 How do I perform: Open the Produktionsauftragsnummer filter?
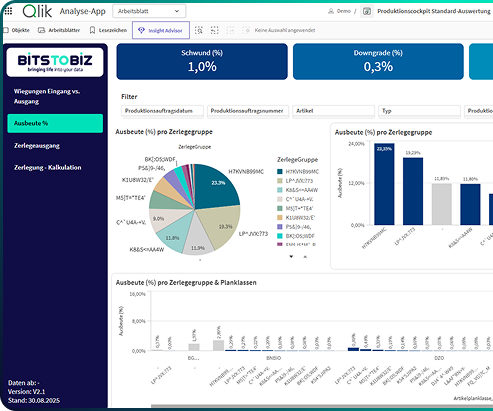[x=248, y=111]
